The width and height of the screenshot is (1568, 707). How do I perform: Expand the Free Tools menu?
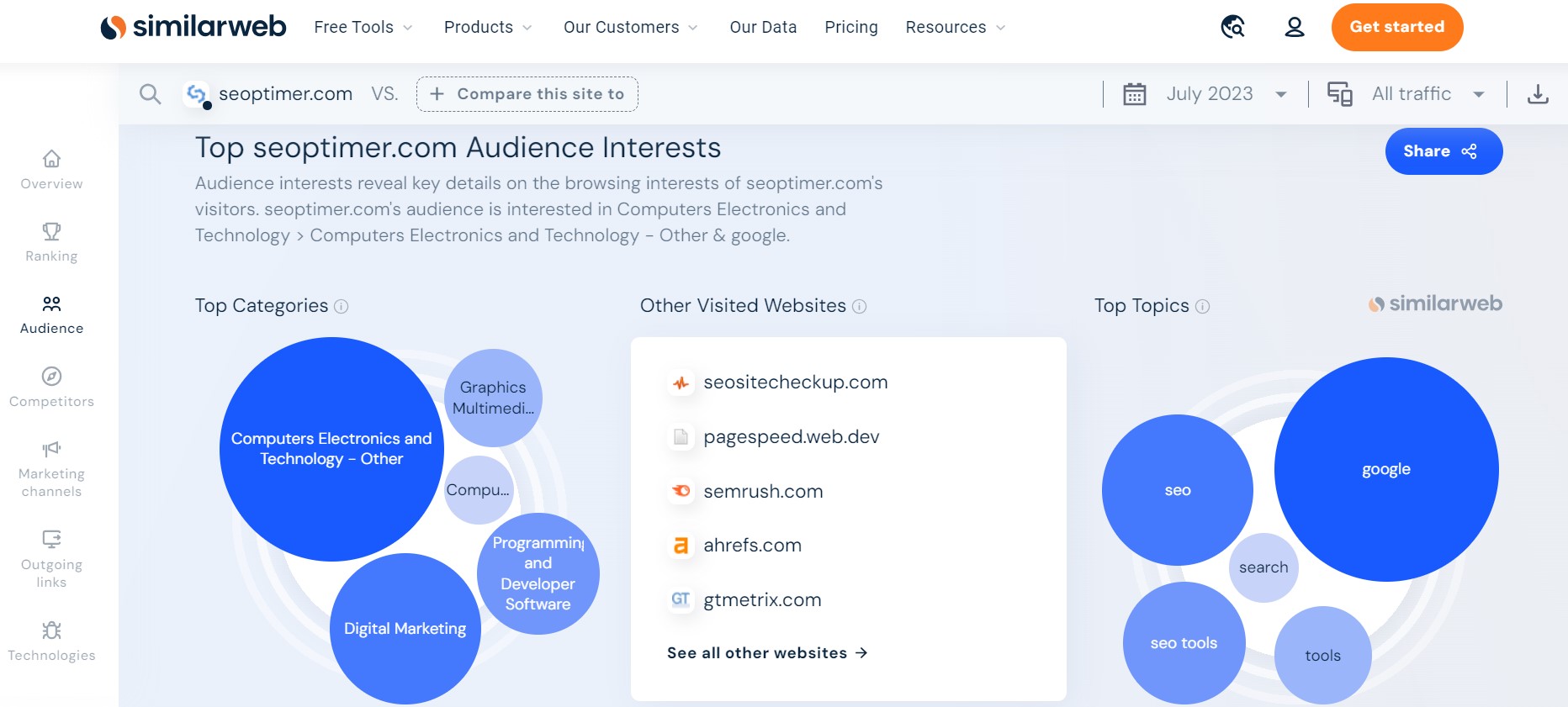tap(363, 28)
